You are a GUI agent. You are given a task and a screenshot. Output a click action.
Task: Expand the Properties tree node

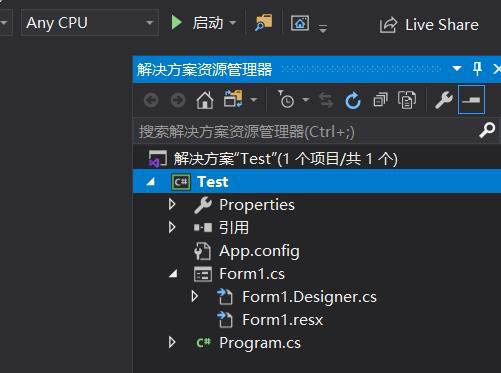(172, 204)
